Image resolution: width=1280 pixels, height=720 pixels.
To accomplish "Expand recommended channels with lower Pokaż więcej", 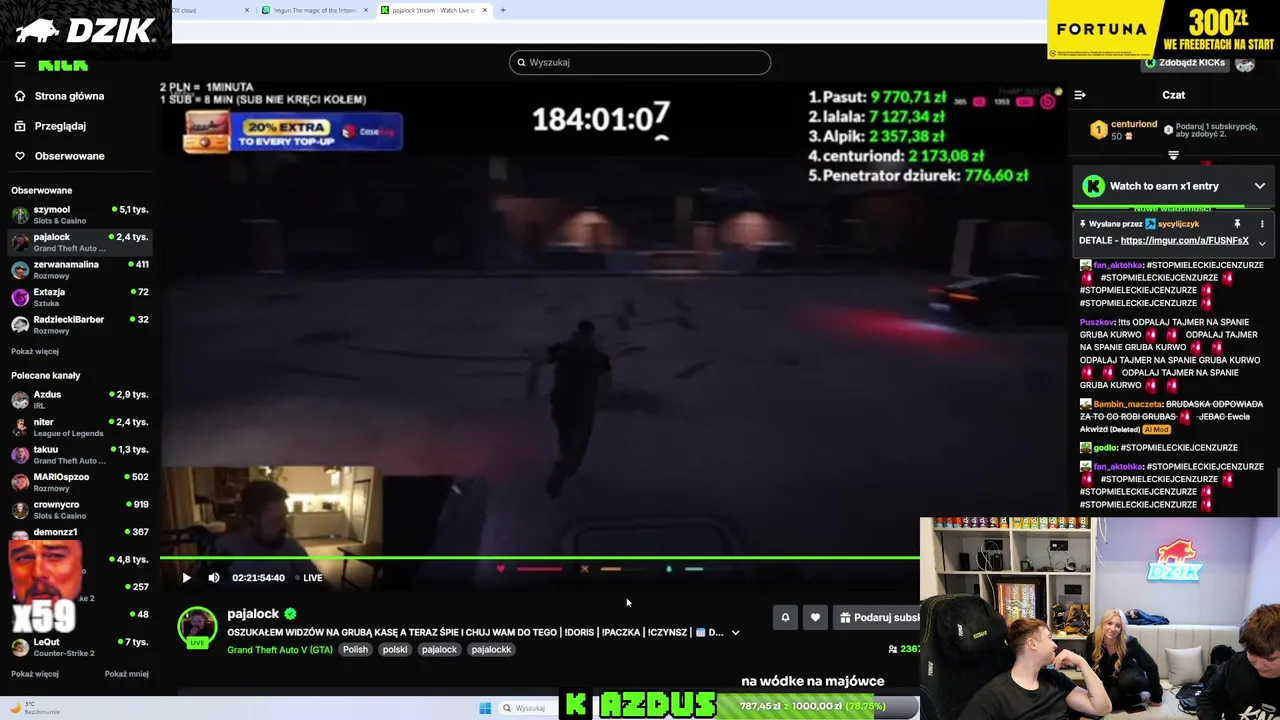I will (x=35, y=674).
